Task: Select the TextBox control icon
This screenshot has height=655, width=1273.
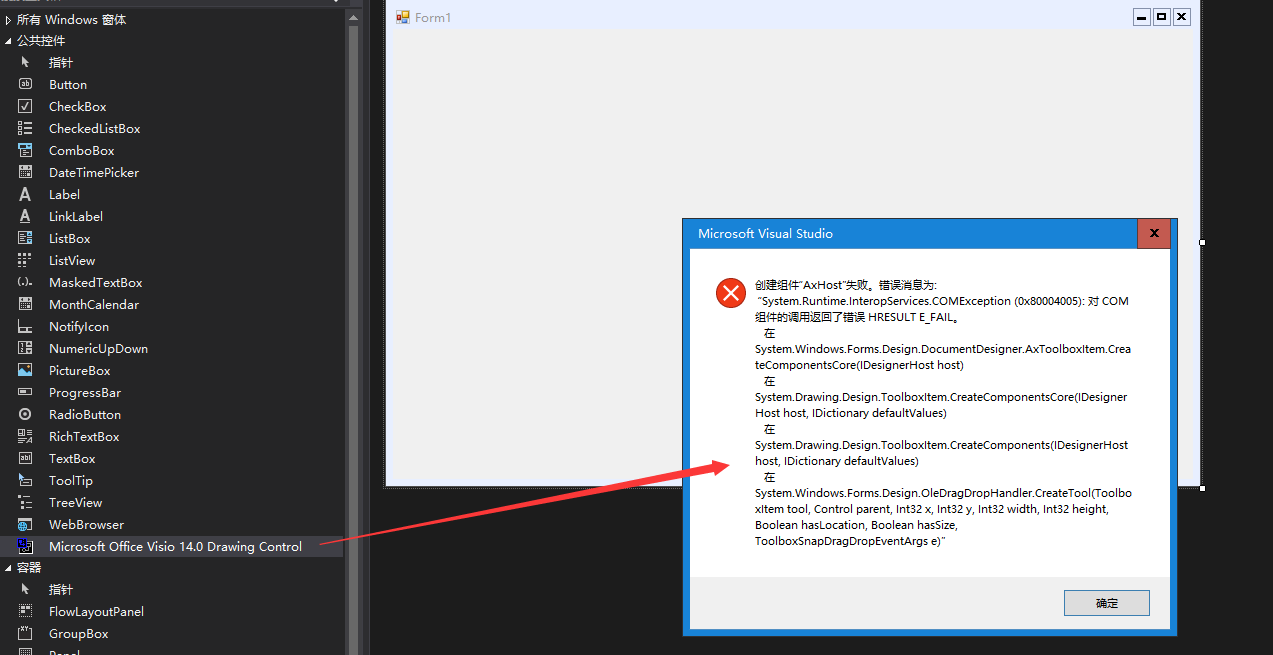Action: (26, 459)
